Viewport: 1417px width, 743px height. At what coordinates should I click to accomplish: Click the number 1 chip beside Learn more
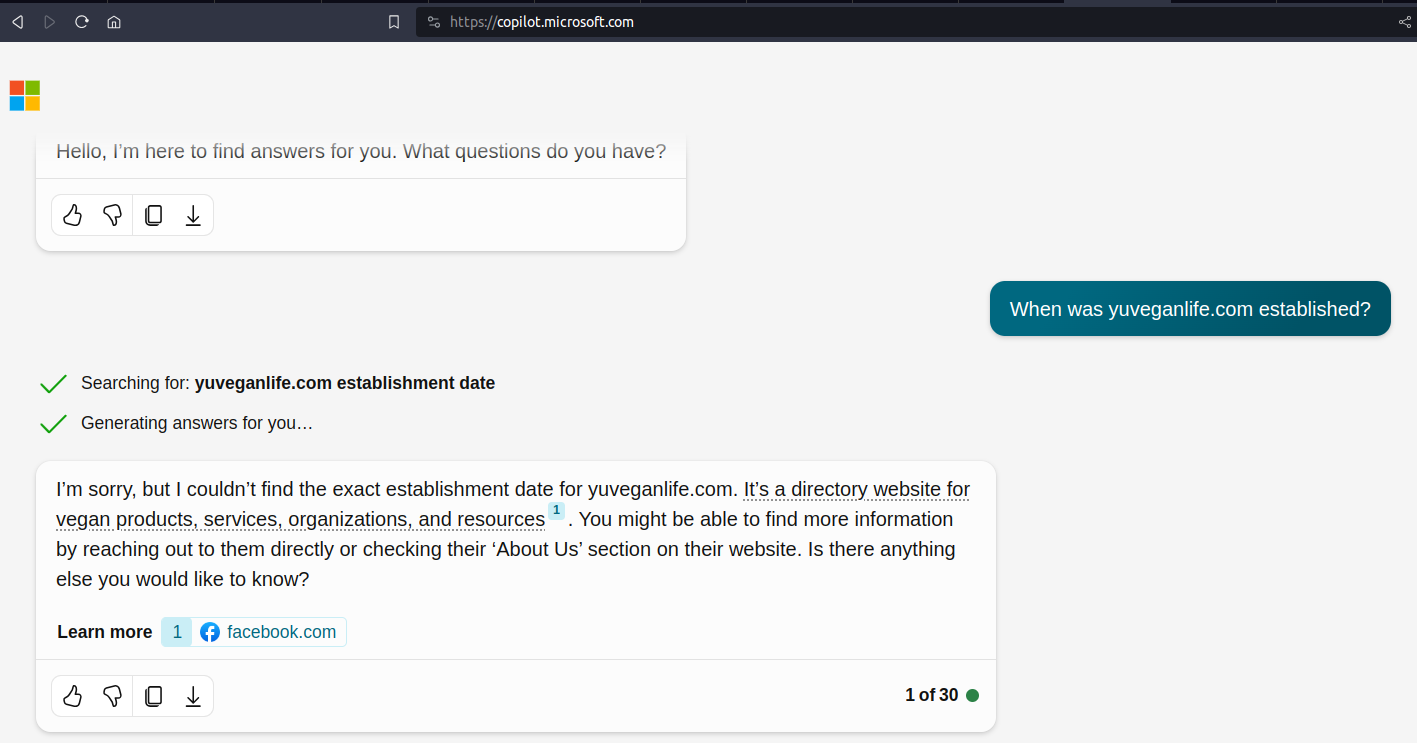click(x=177, y=632)
